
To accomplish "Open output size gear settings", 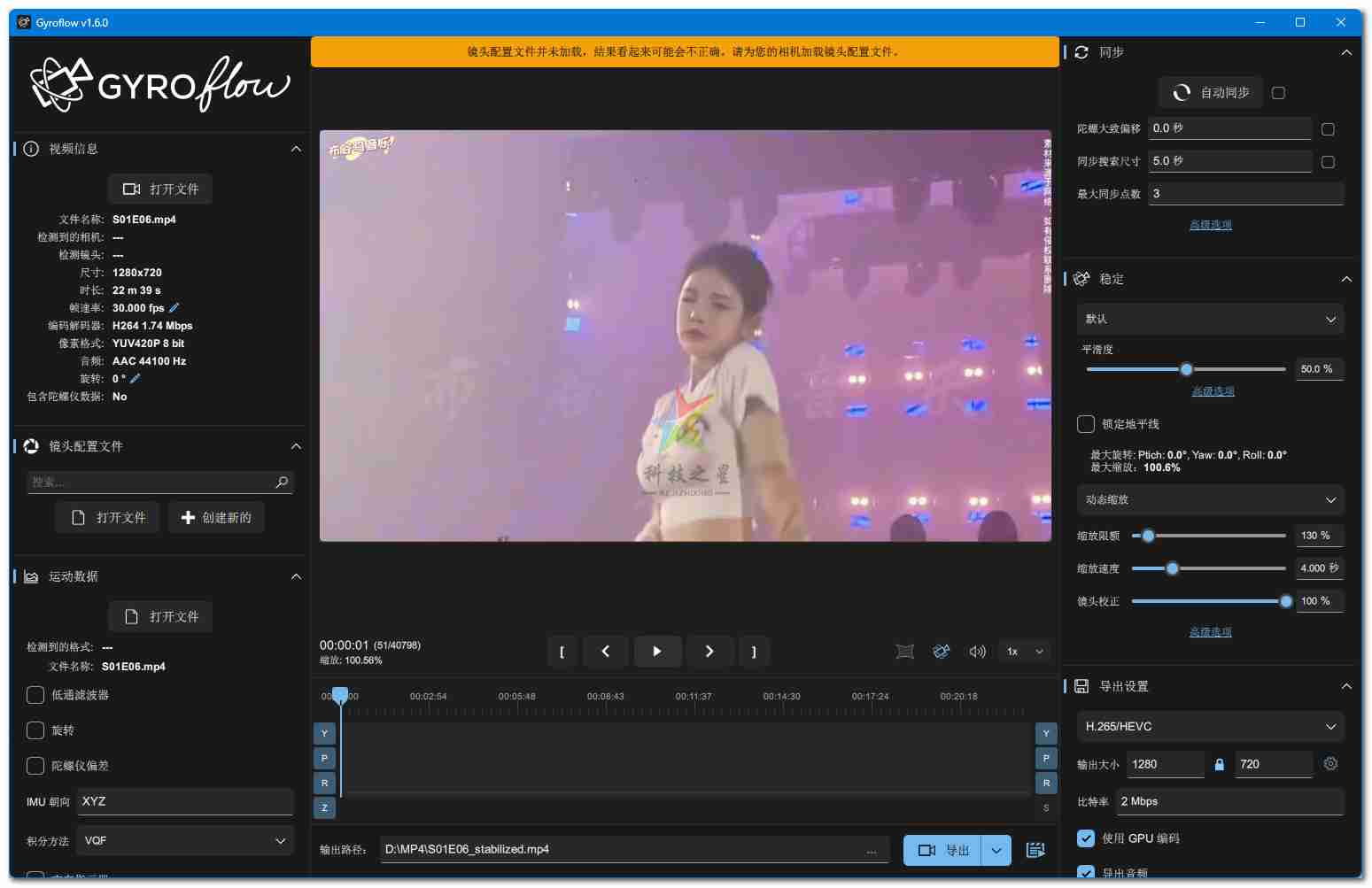I will point(1330,764).
